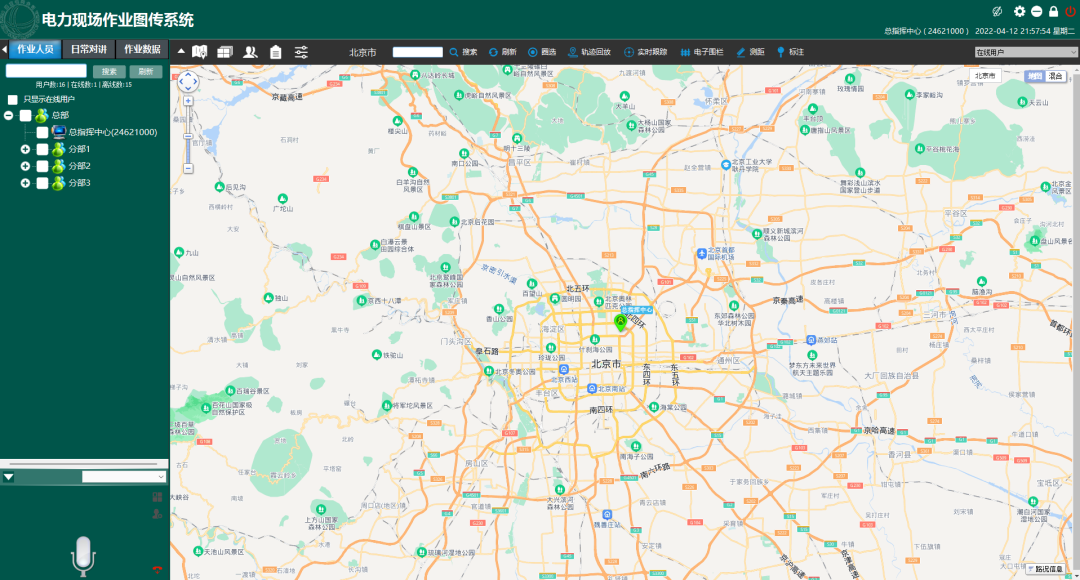Collapse the 总部 tree node
This screenshot has width=1080, height=580.
pos(8,116)
